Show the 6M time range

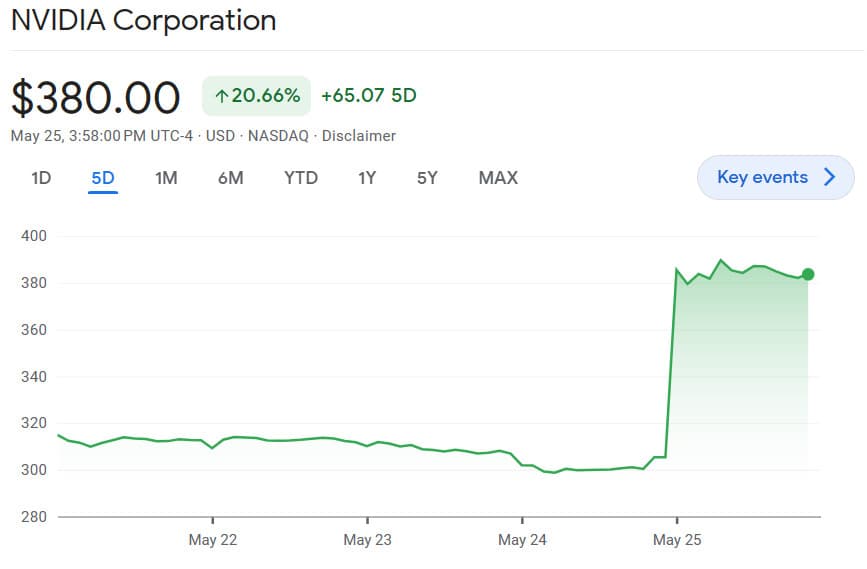(230, 178)
